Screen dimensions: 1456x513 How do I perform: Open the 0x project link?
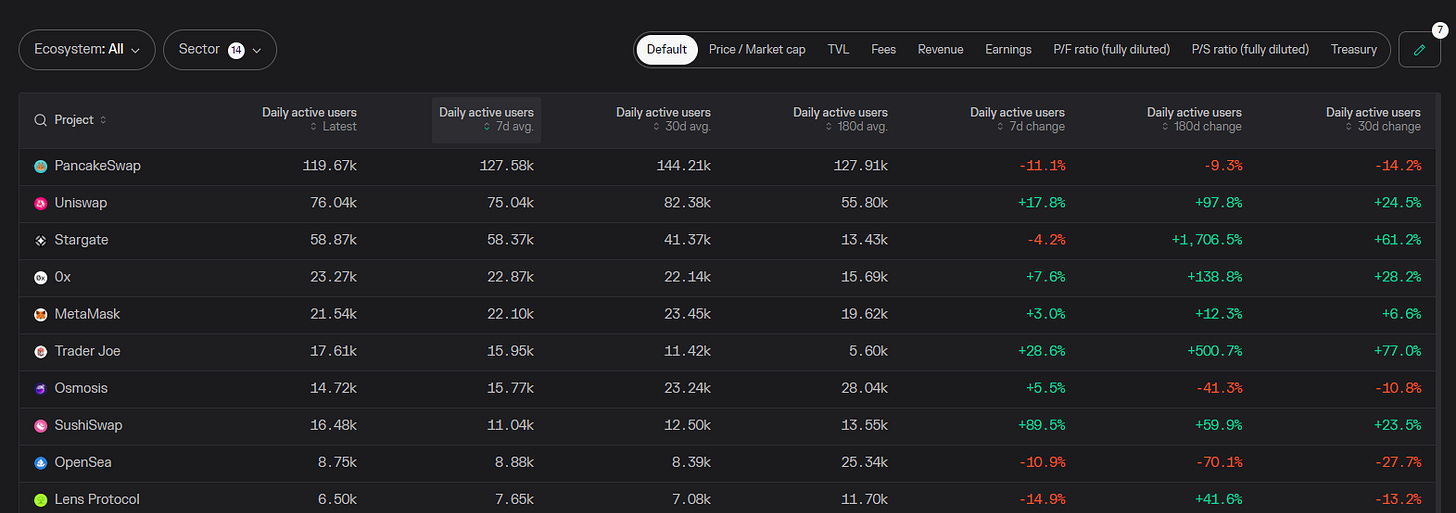(x=62, y=277)
